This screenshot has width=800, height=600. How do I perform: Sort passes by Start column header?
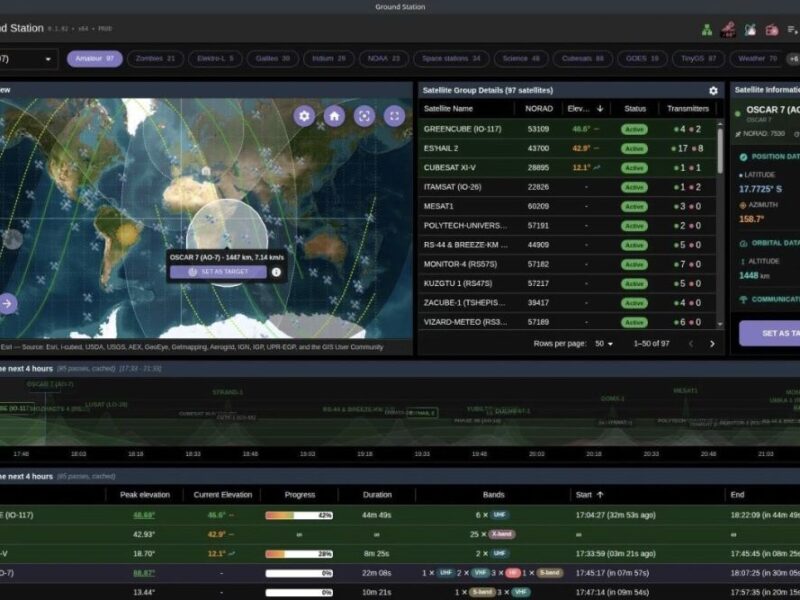[x=589, y=494]
